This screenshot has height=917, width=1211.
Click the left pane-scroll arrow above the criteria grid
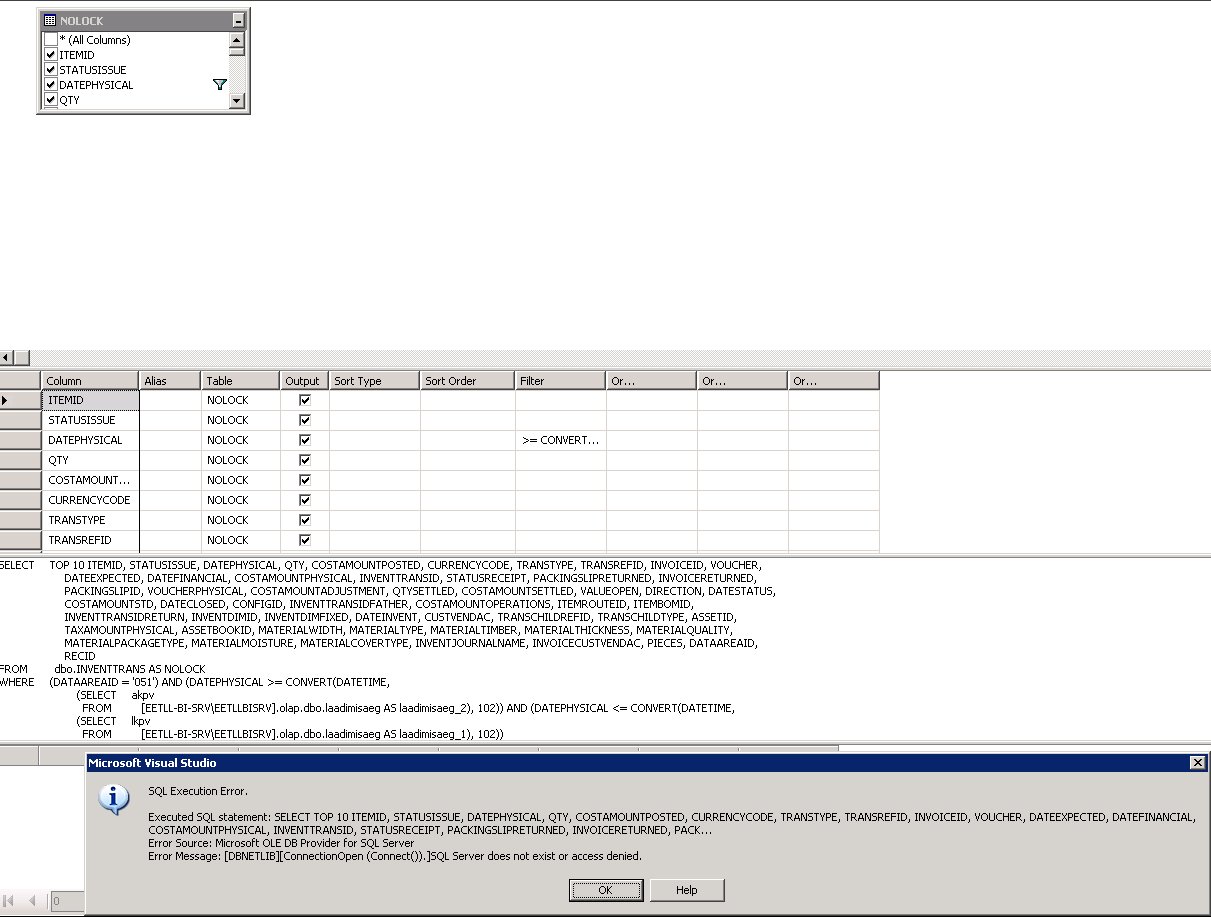(7, 356)
